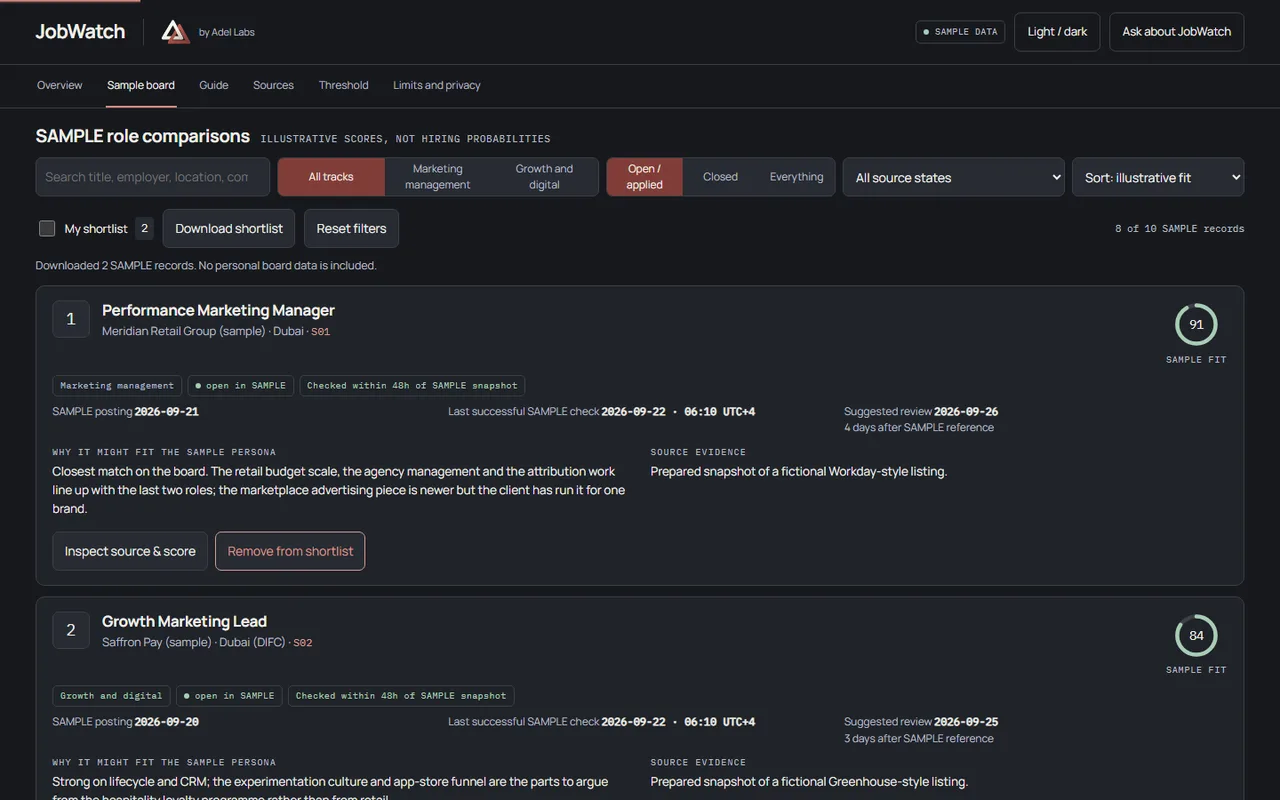The image size is (1280, 800).
Task: Filter by Marketing management track
Action: tap(438, 177)
